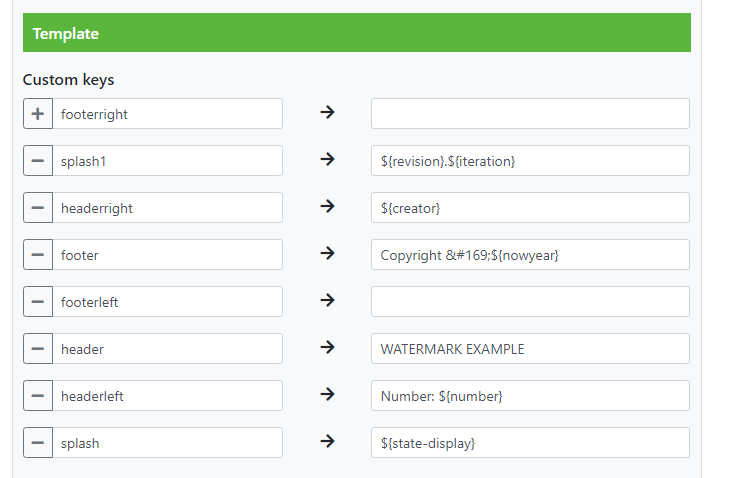Delete the footerleft custom key
Viewport: 731px width, 478px height.
(38, 302)
